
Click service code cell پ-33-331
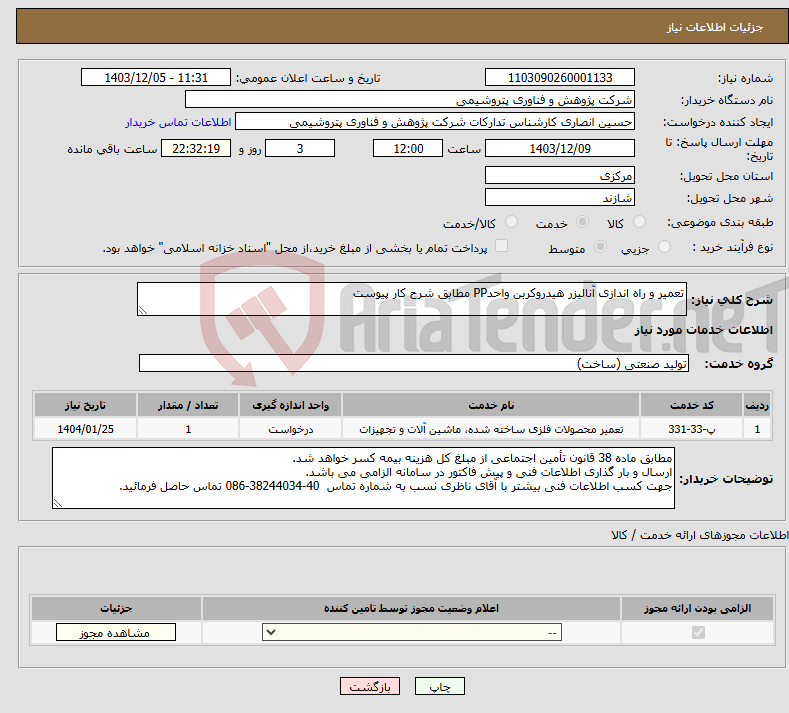pos(691,429)
